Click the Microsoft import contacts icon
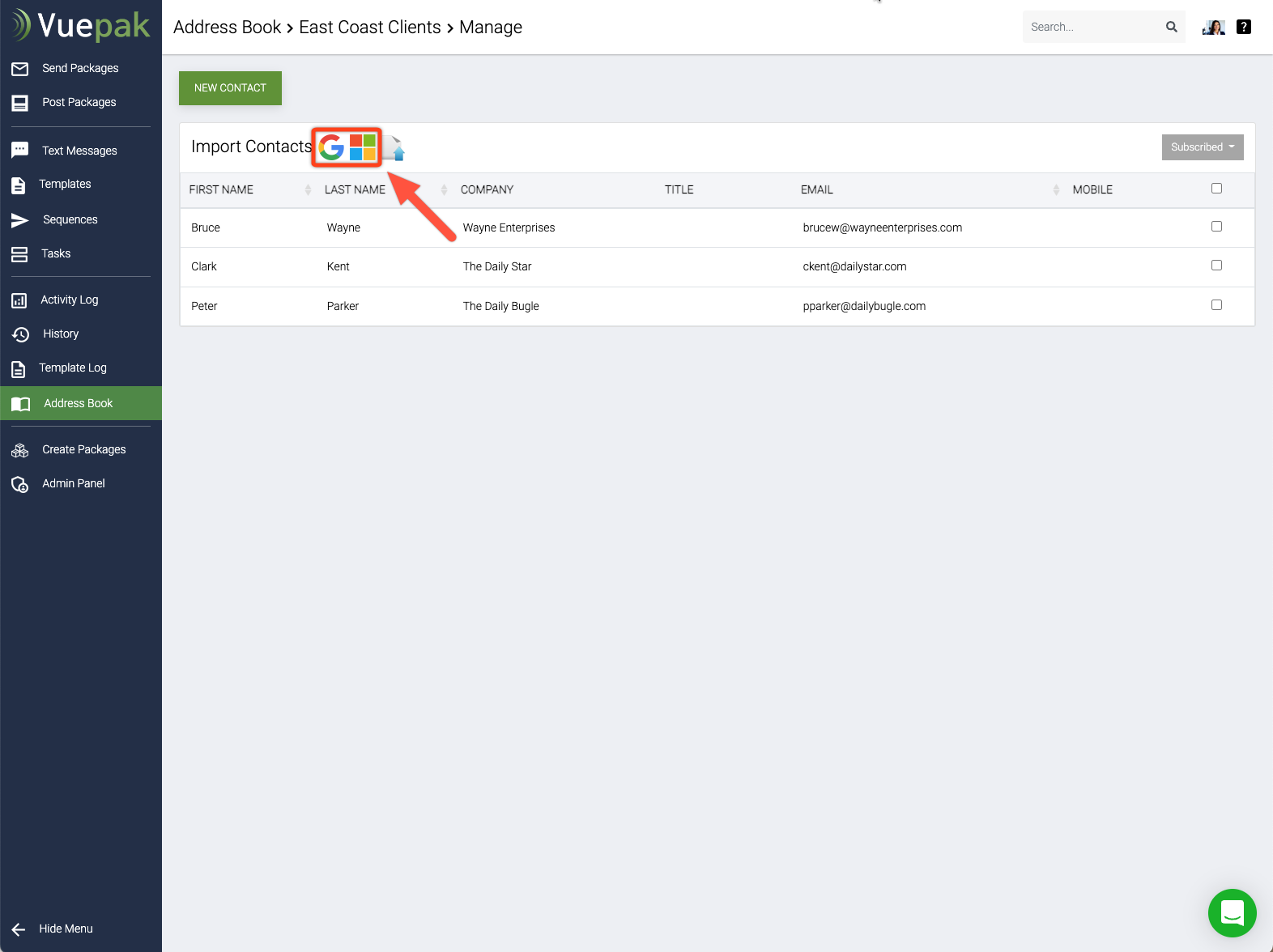 coord(363,147)
